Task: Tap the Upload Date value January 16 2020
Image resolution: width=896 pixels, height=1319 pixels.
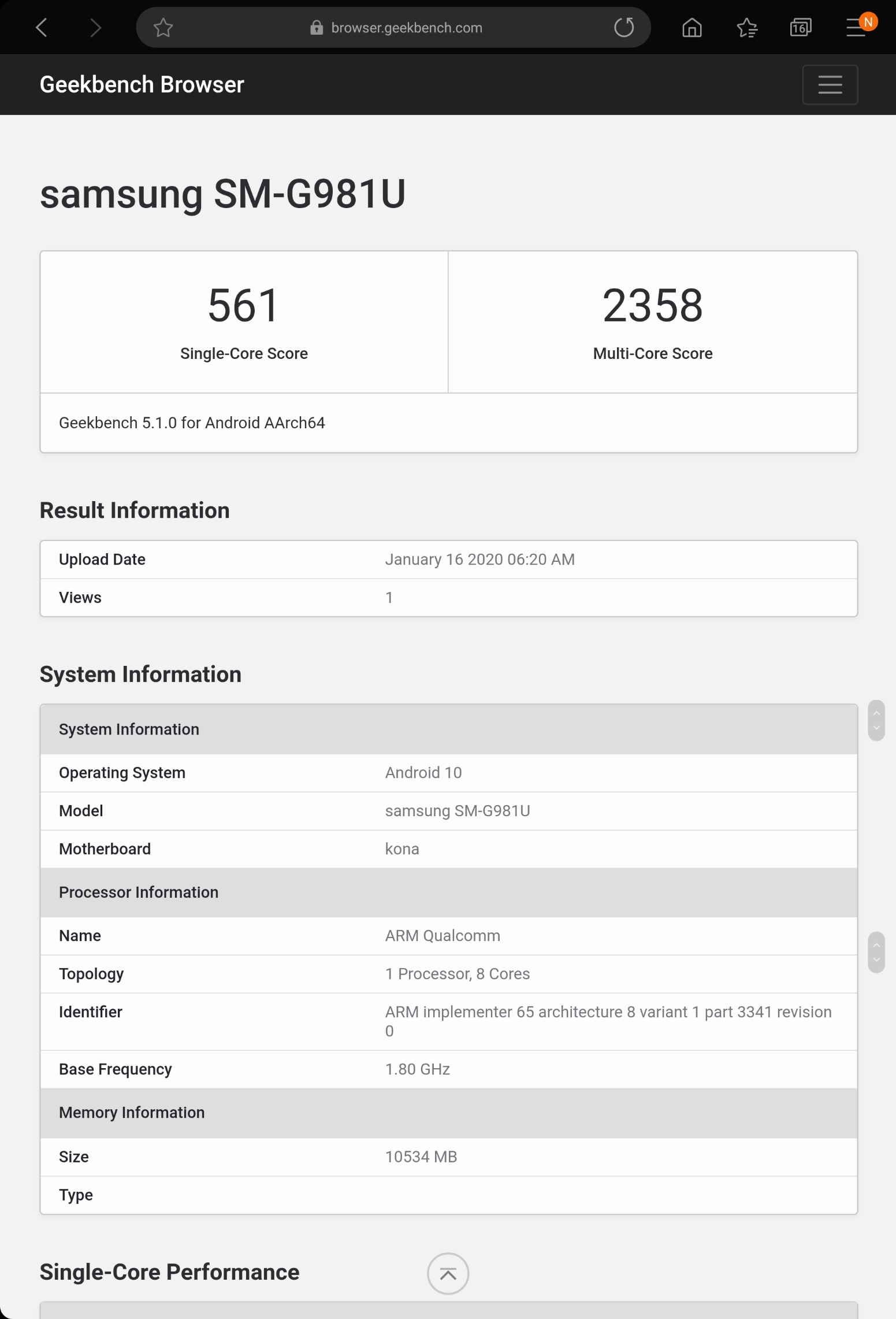Action: coord(479,560)
